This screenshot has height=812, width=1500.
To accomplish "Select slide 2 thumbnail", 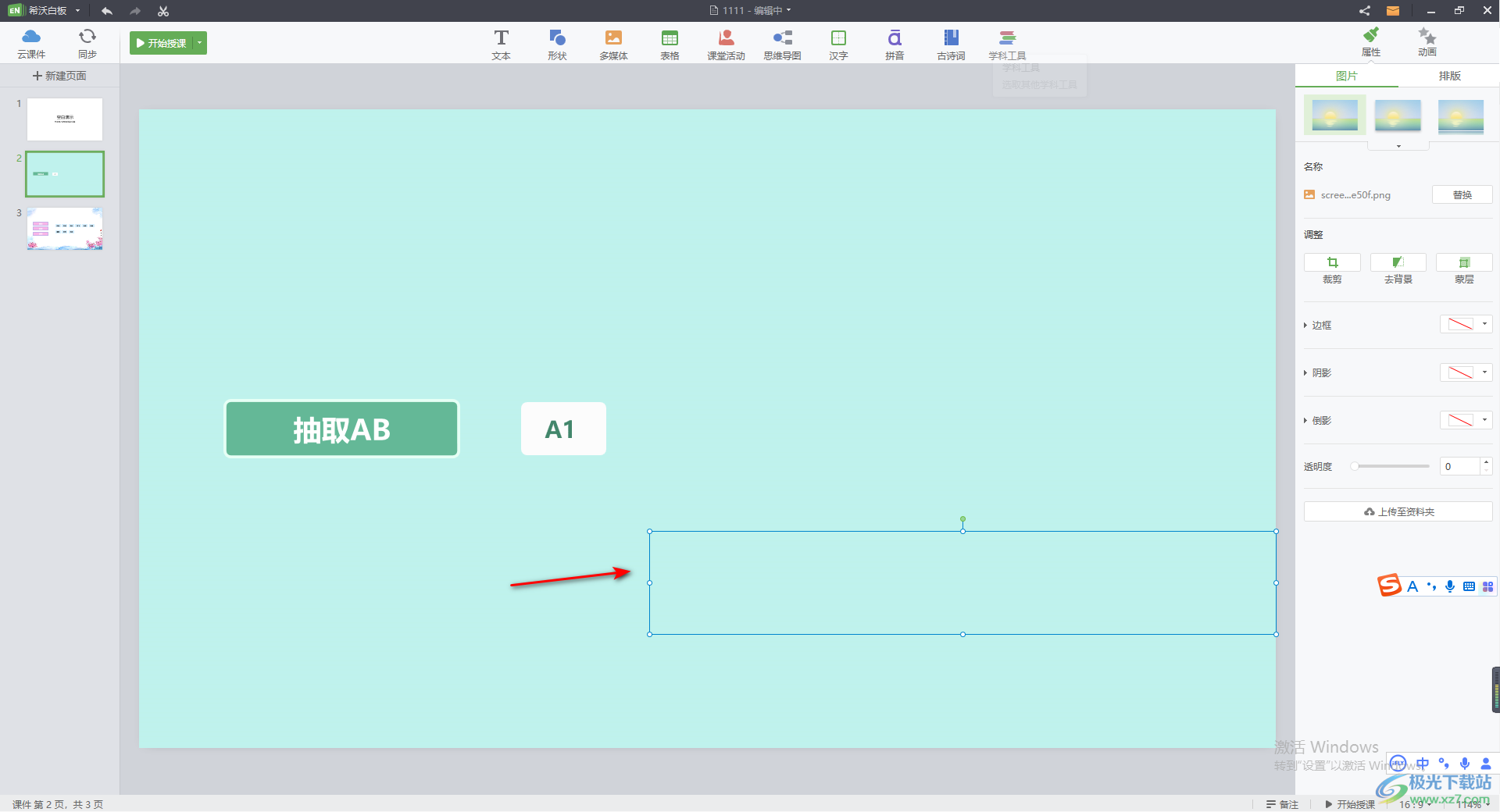I will click(65, 174).
